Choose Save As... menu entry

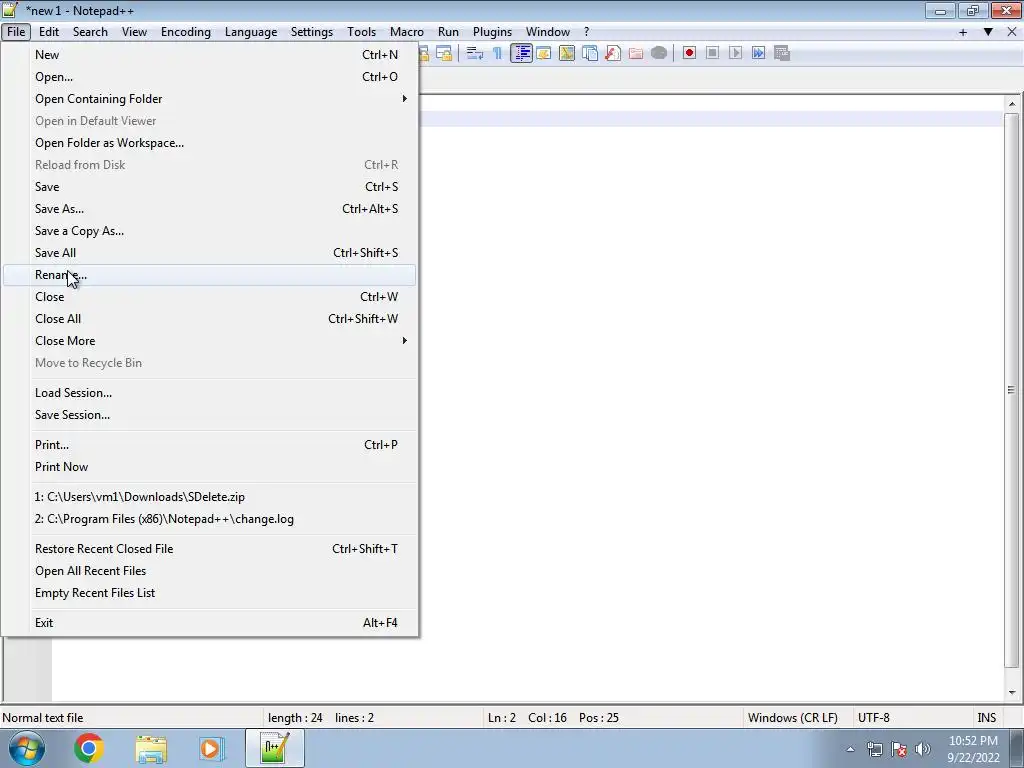coord(209,209)
